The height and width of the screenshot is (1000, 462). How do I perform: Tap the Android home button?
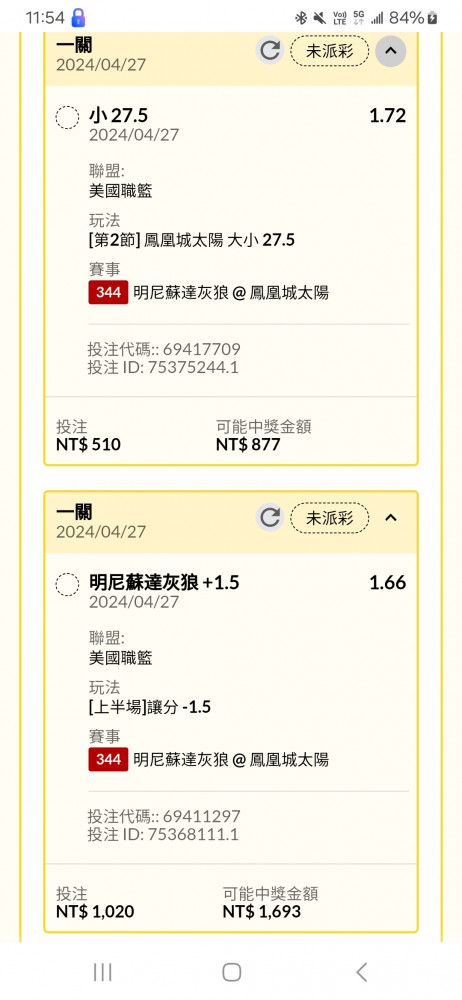tap(231, 972)
